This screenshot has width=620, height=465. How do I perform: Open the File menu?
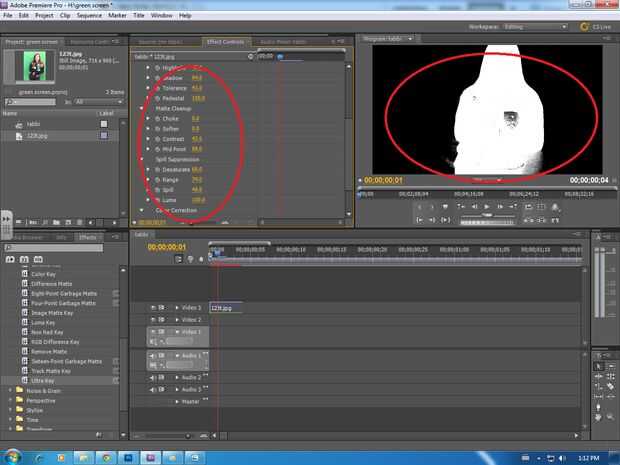tap(8, 15)
